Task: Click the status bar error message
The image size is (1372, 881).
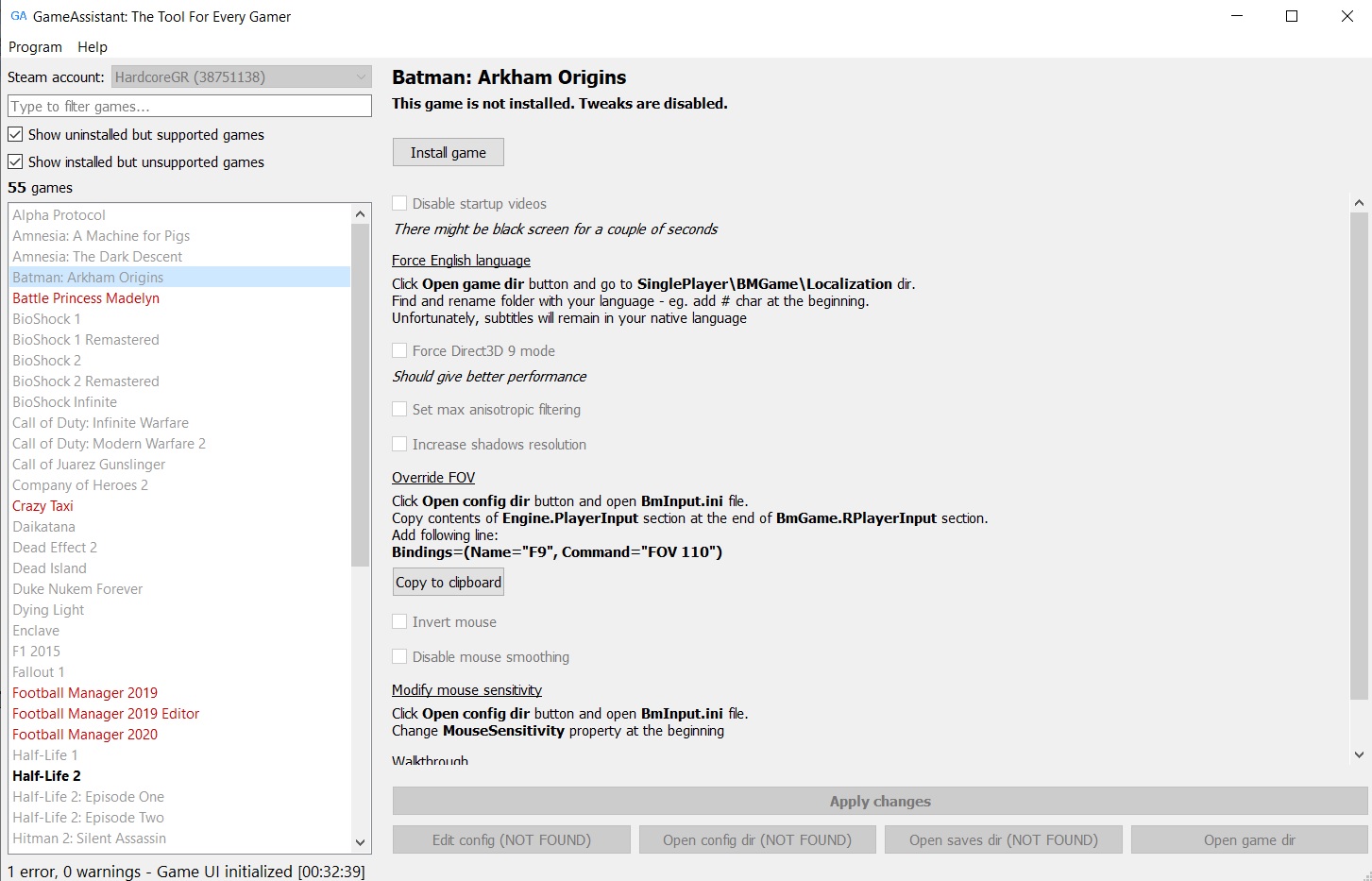Action: [186, 871]
